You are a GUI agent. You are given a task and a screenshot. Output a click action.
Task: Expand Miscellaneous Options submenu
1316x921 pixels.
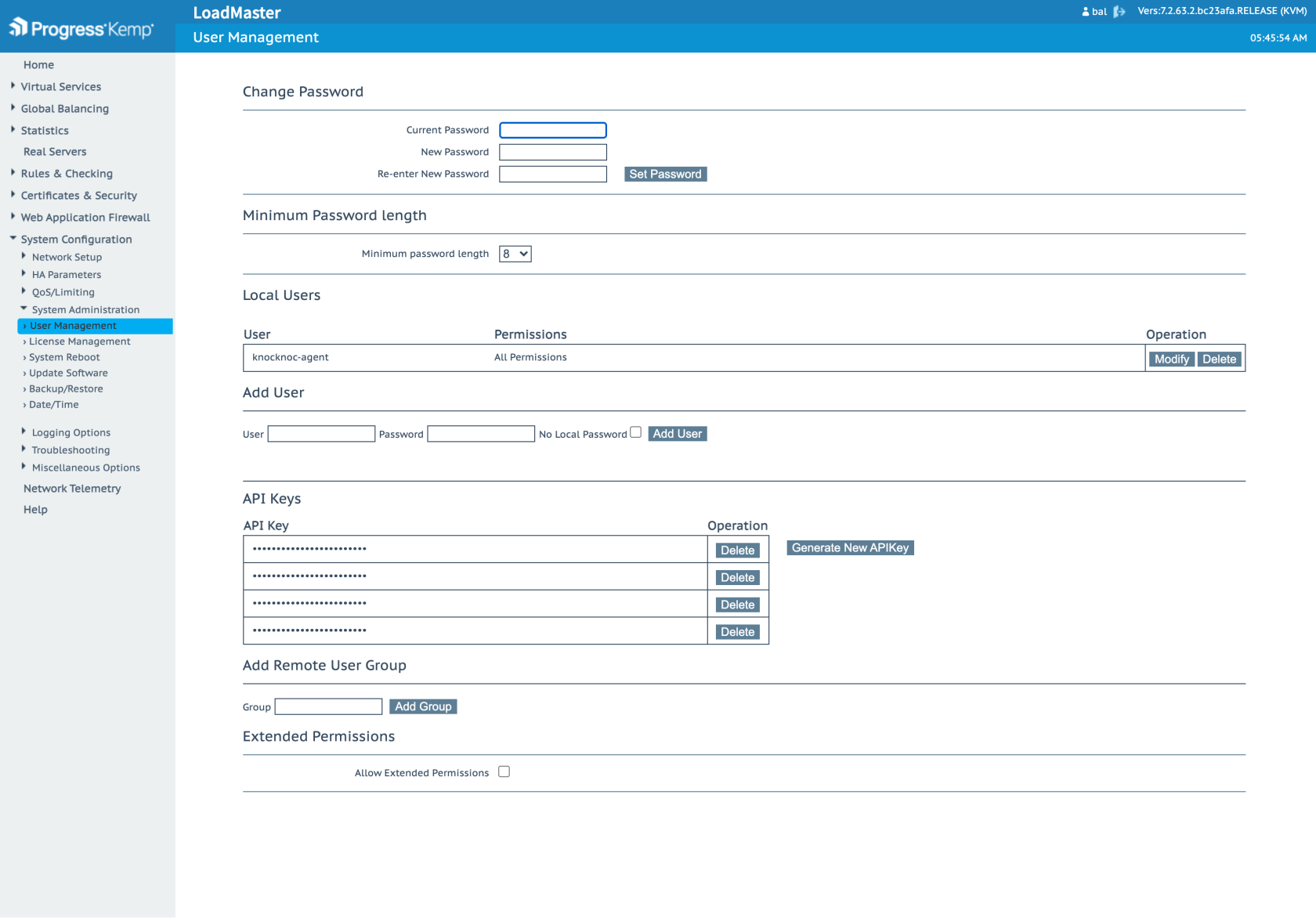coord(85,468)
